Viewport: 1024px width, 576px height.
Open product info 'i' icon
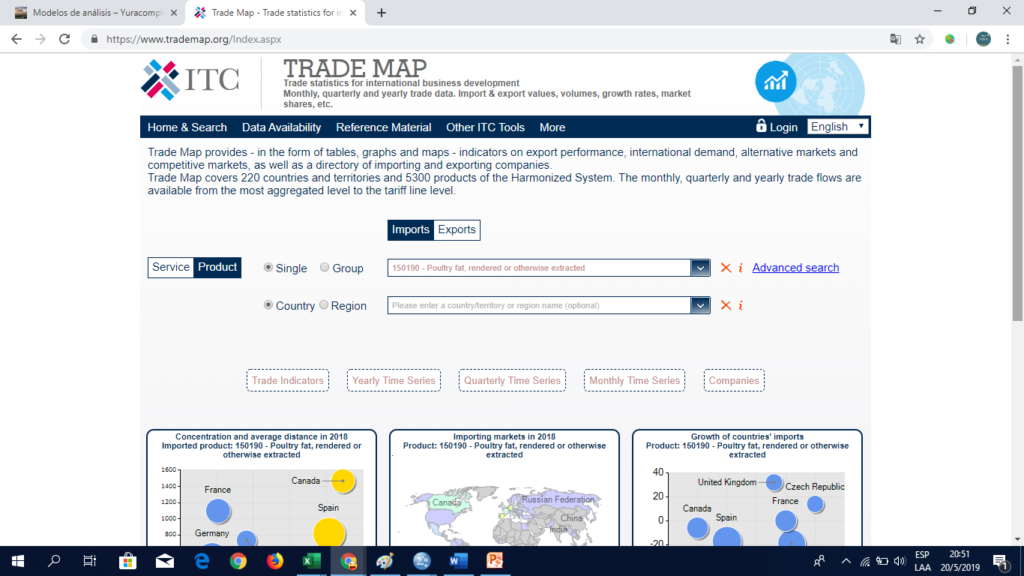pyautogui.click(x=741, y=268)
